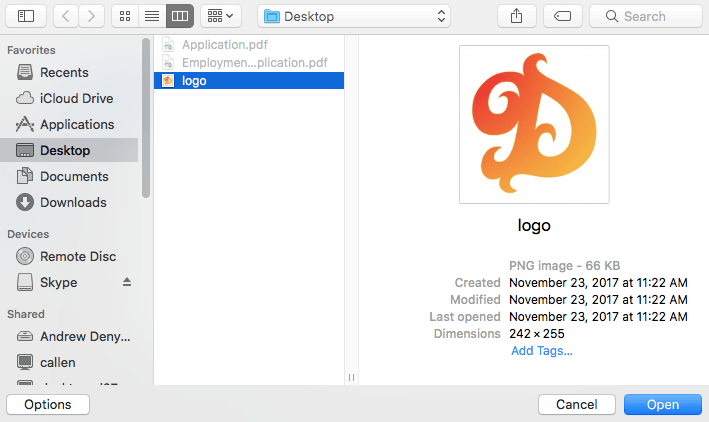Viewport: 709px width, 422px height.
Task: Click the 242 × 255 dimensions value
Action: coord(537,334)
